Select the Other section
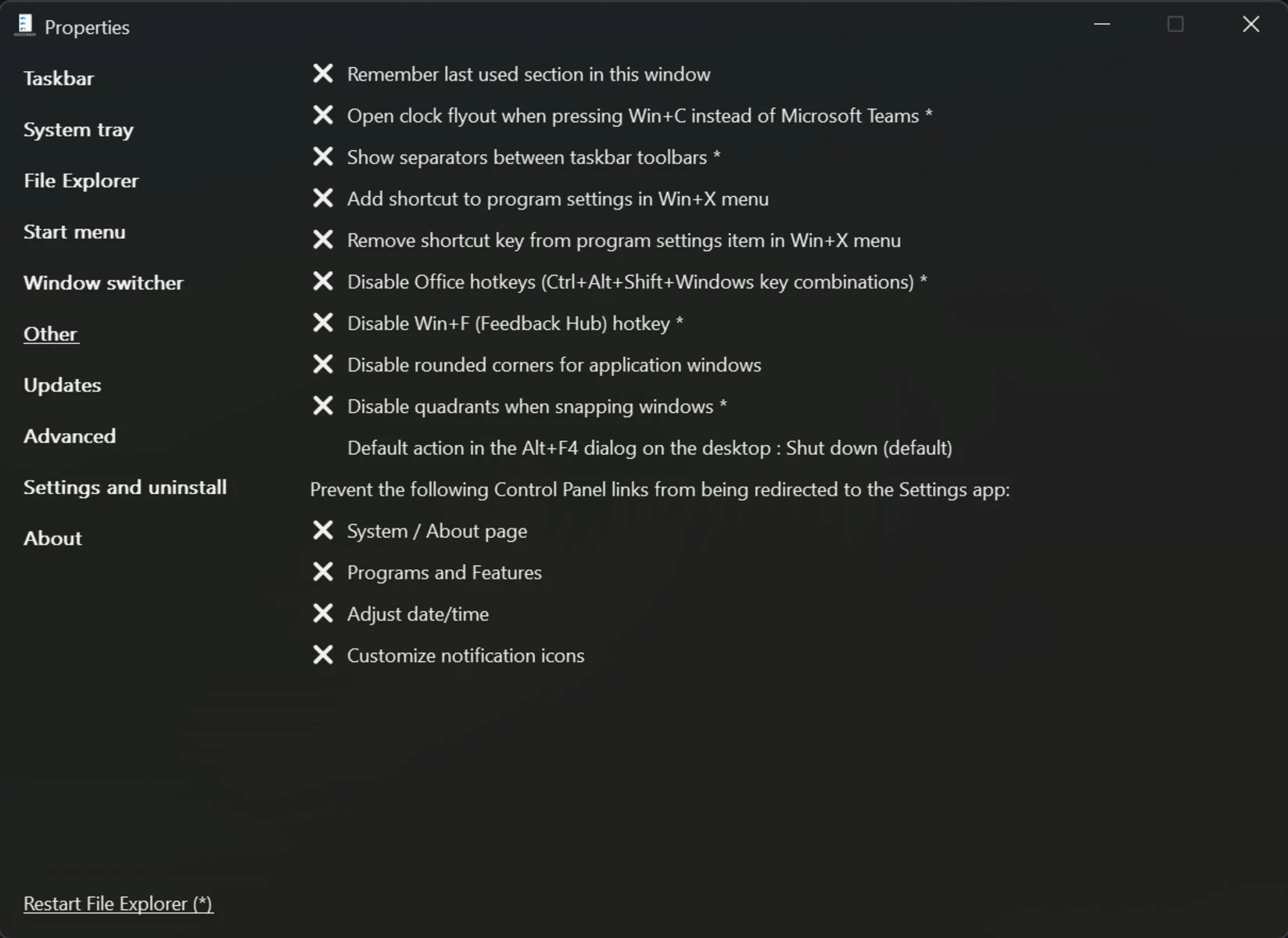 (x=51, y=334)
